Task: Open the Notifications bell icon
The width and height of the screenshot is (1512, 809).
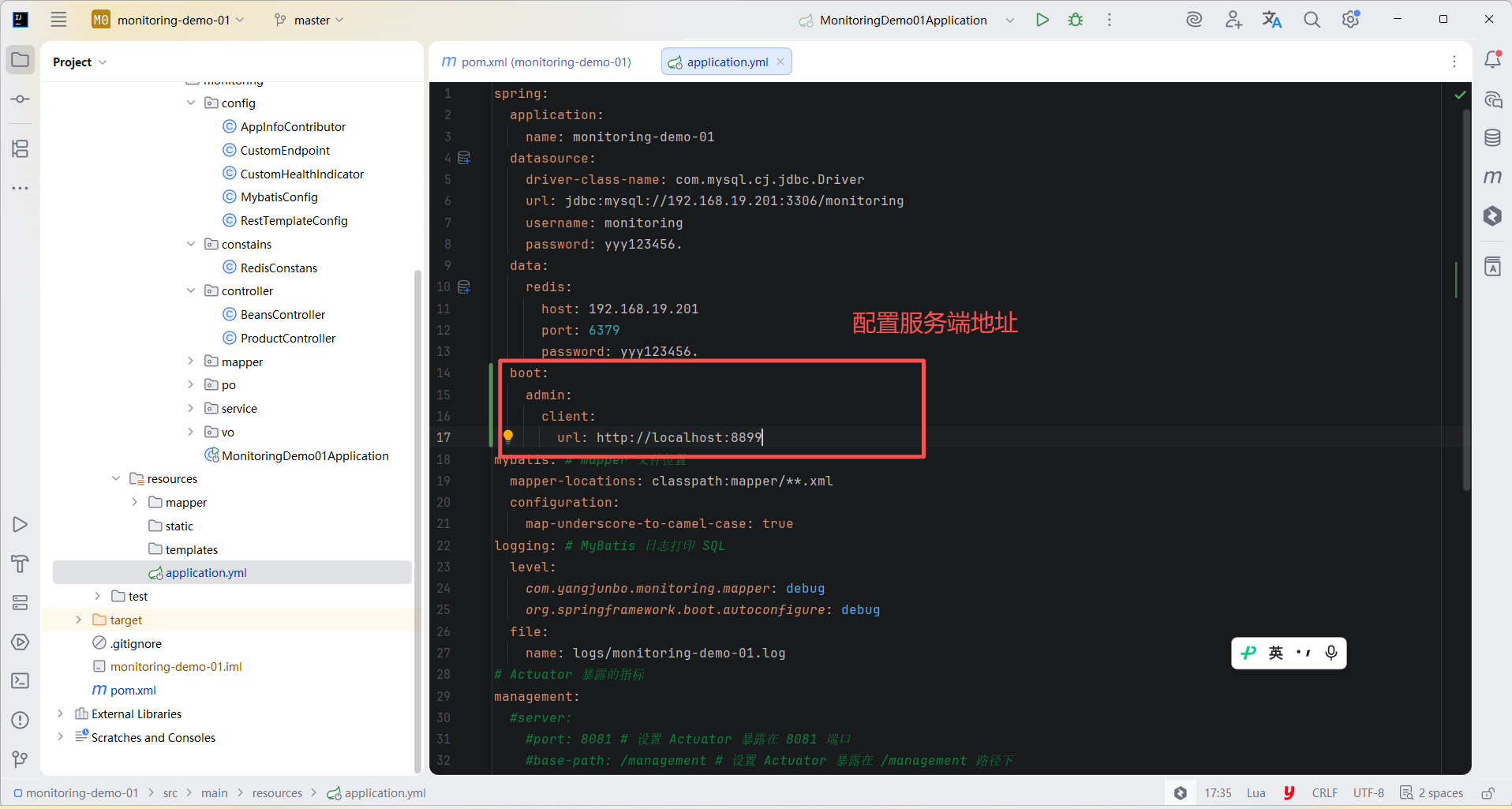Action: [1492, 60]
